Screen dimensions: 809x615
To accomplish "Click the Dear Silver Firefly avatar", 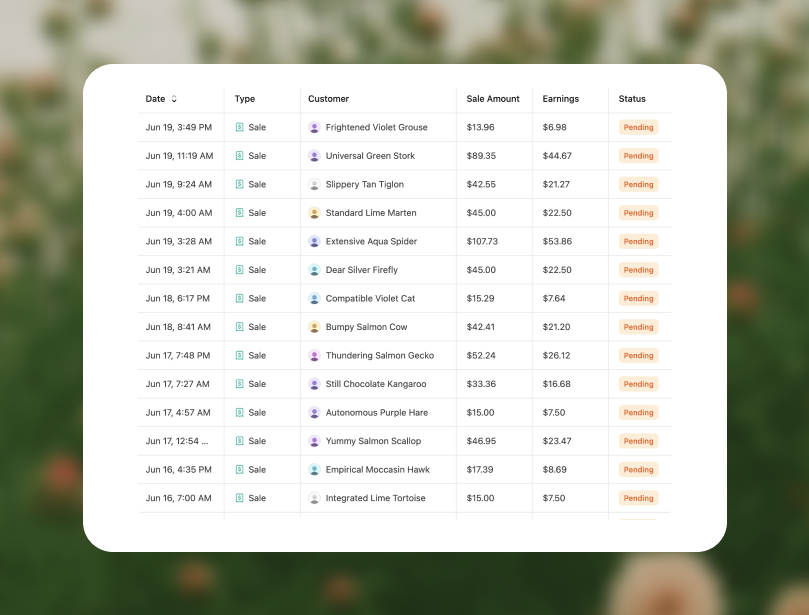I will click(x=314, y=270).
